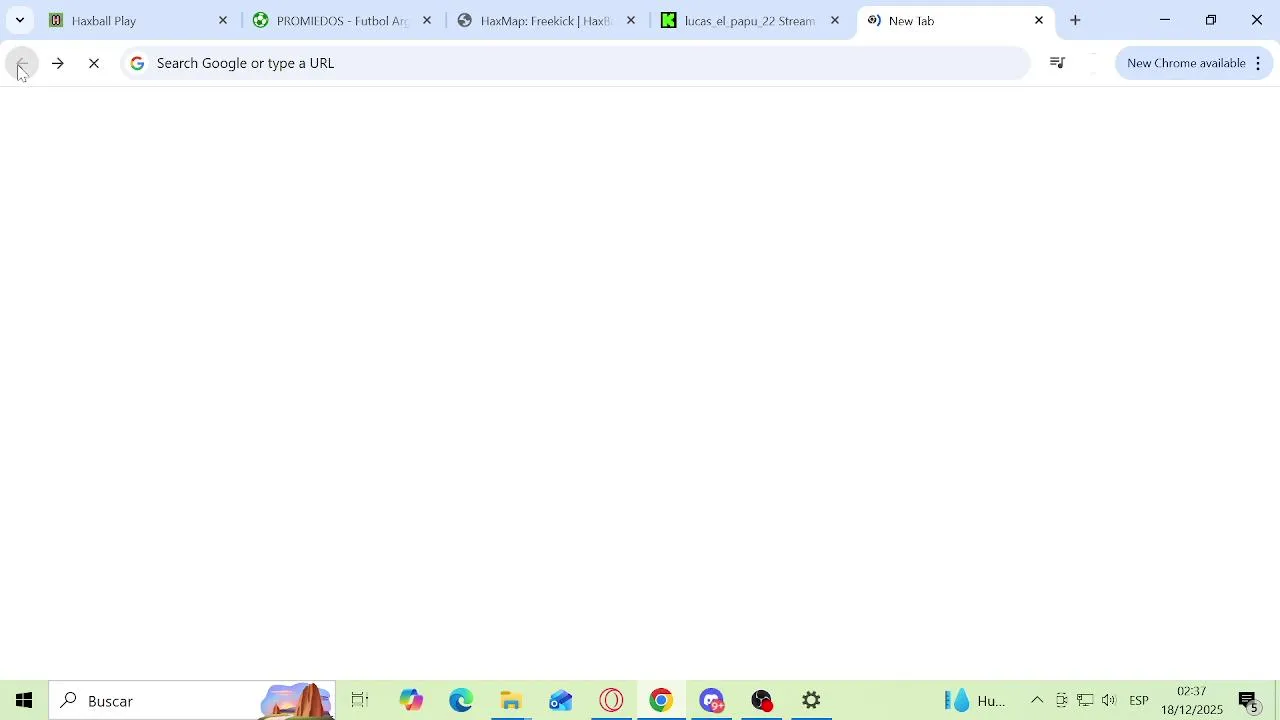
Task: Open Opera browser from the taskbar
Action: (x=611, y=701)
